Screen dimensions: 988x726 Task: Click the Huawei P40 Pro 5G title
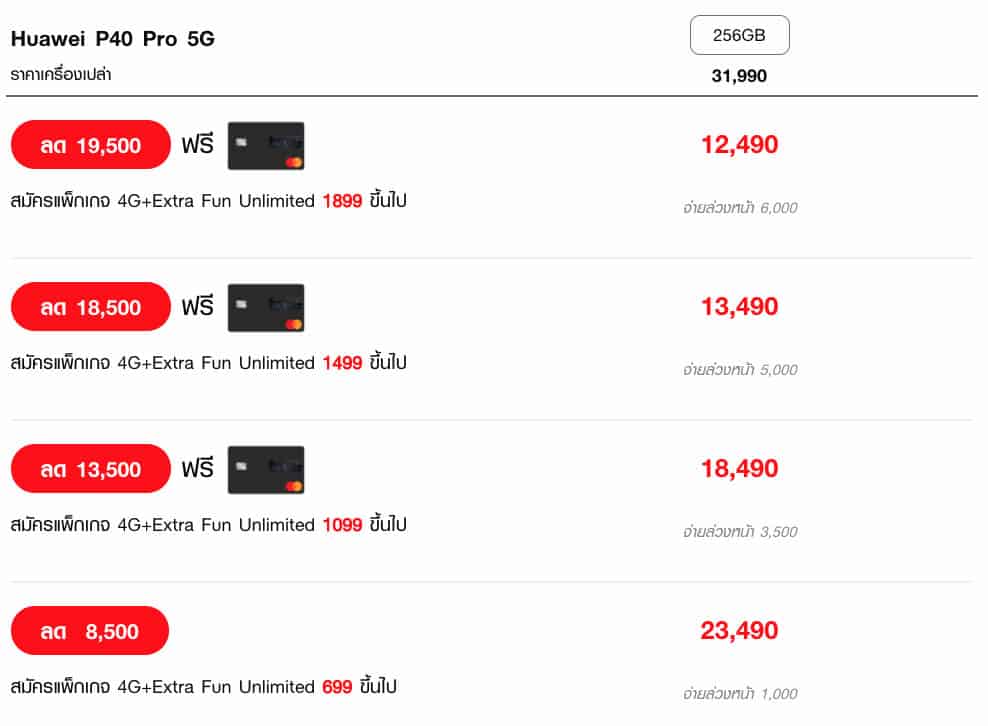[112, 39]
